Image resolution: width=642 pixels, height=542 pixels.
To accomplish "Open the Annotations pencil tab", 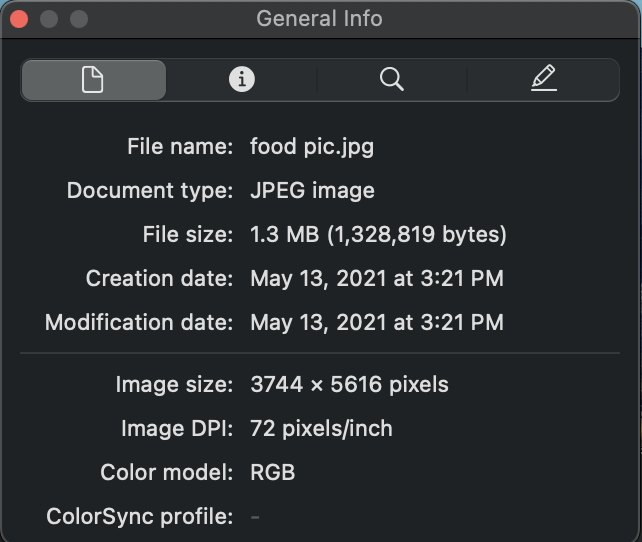I will 543,80.
